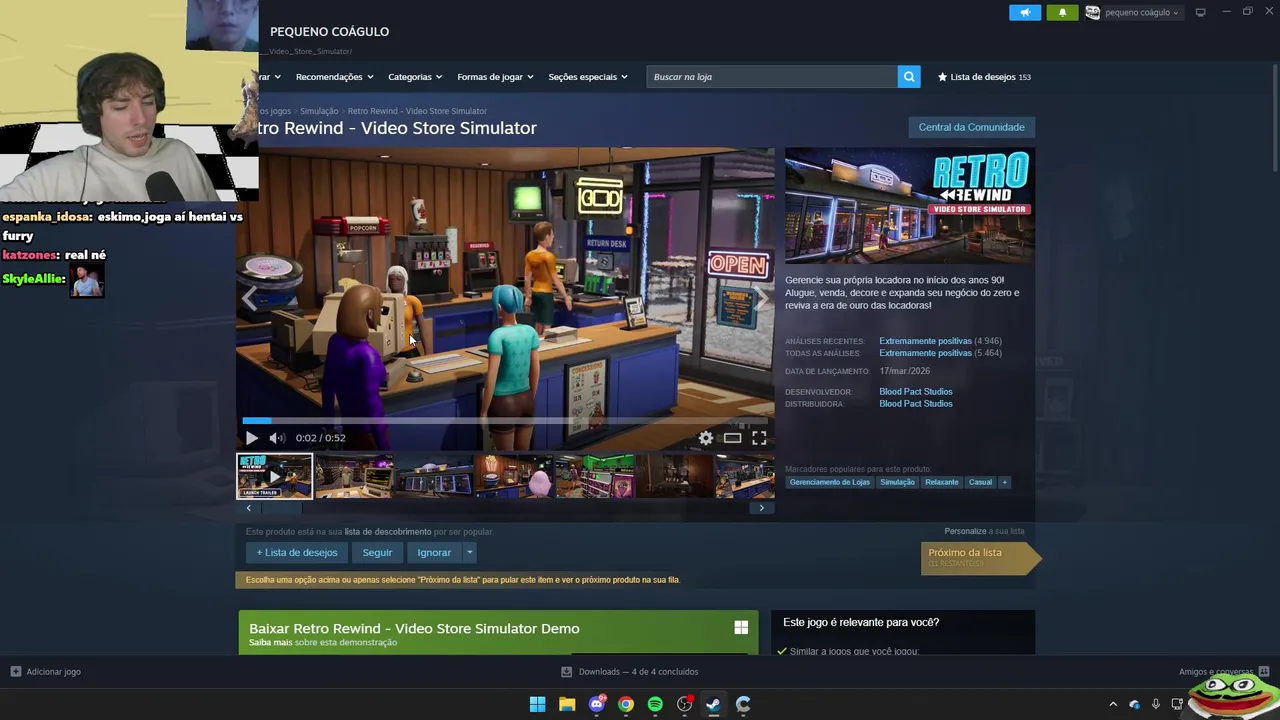Open the notifications bell button
This screenshot has width=1280, height=720.
[1062, 12]
